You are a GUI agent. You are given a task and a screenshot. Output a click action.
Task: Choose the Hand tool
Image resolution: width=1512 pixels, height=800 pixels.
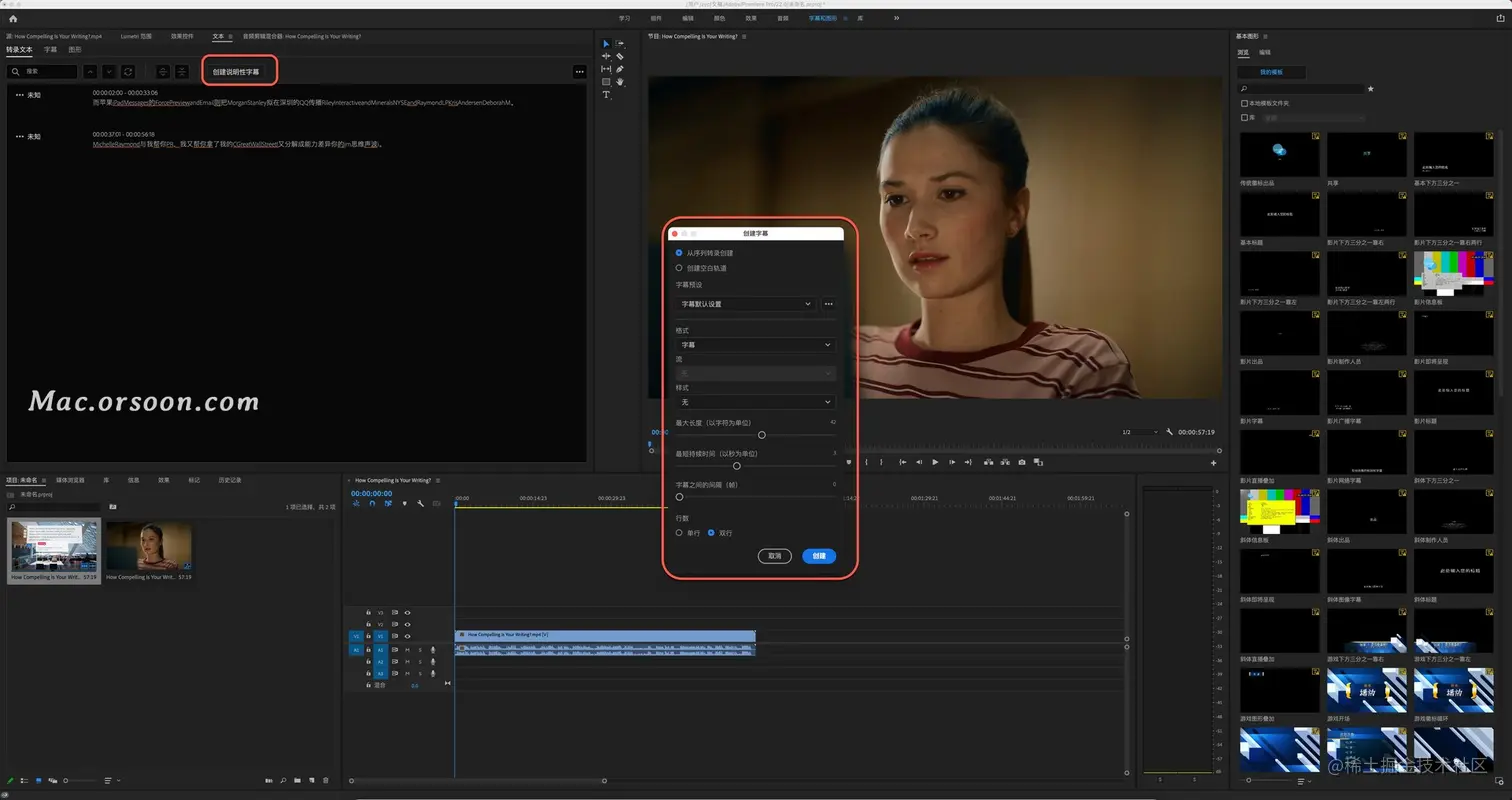[x=620, y=82]
